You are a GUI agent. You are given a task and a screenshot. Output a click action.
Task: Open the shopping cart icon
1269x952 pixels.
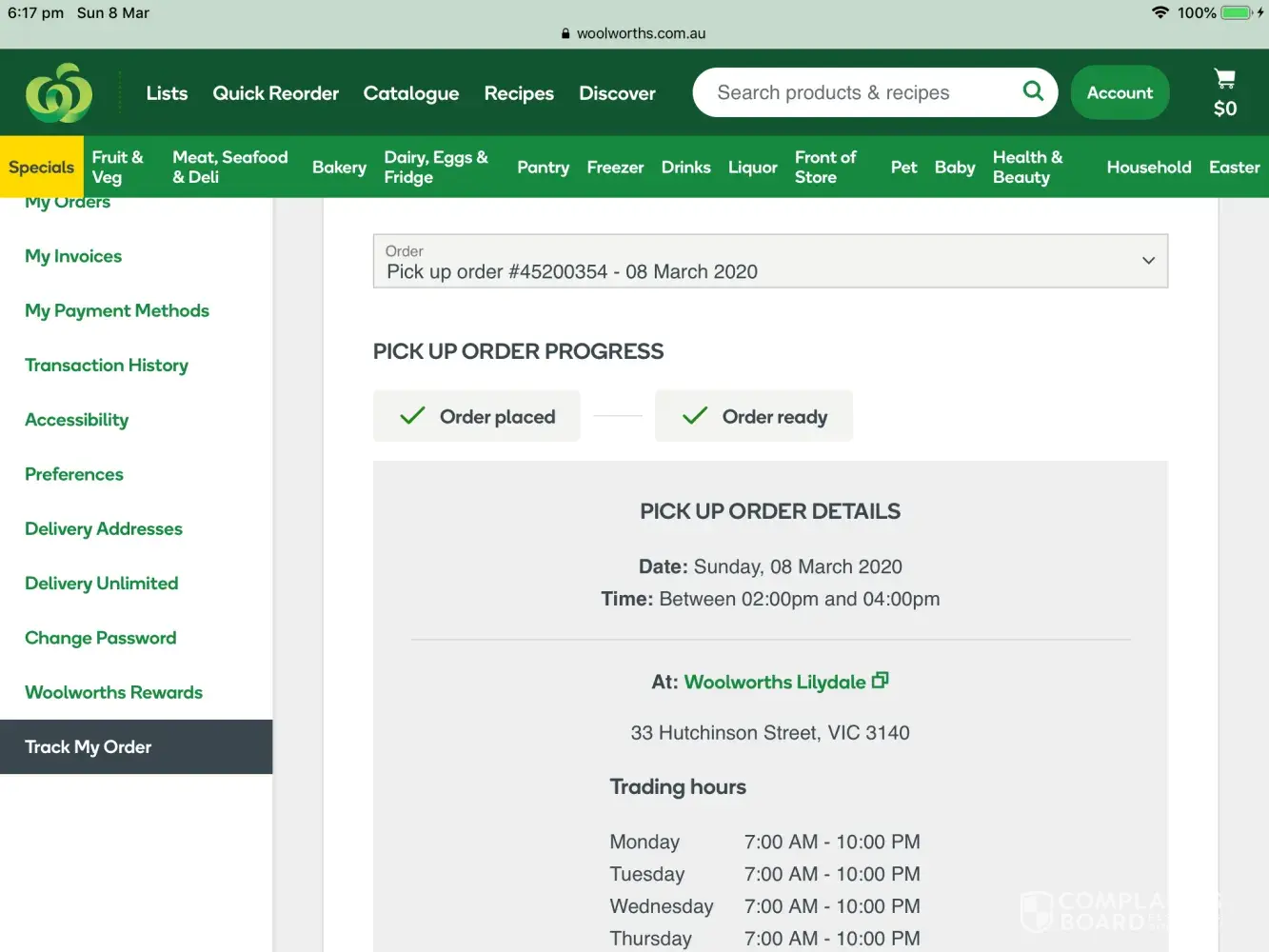[1224, 79]
